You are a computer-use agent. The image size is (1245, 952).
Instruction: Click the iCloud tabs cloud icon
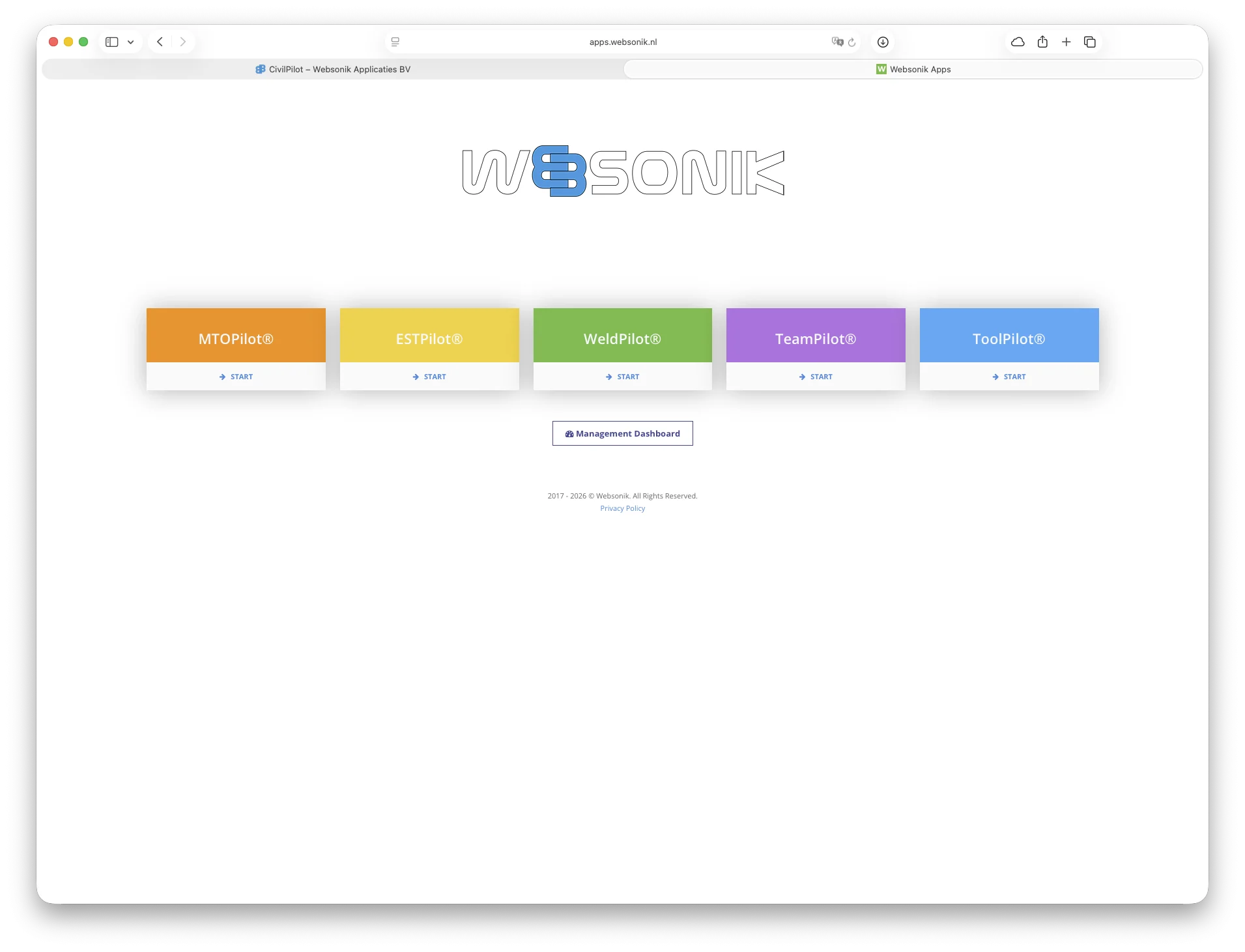click(1018, 42)
